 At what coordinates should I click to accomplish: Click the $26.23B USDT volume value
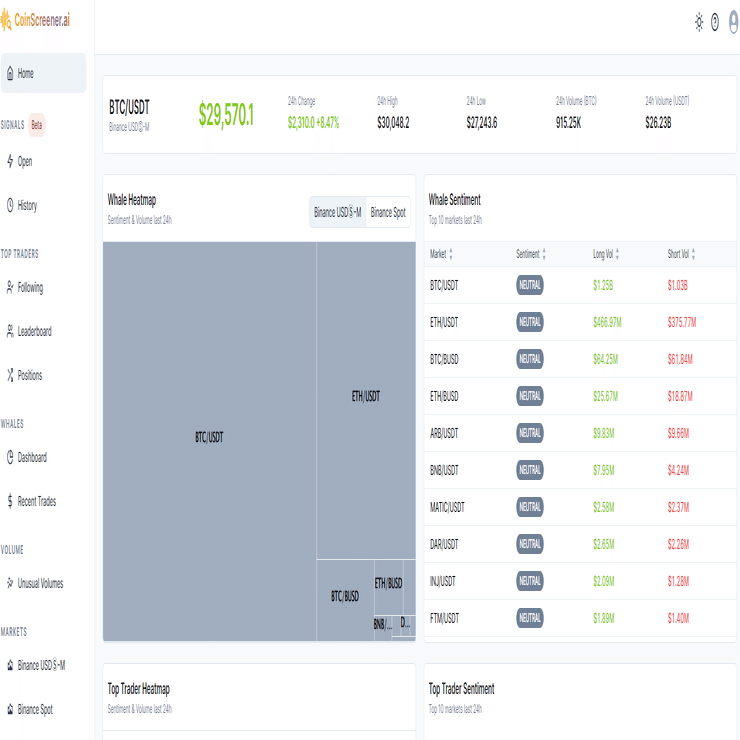pyautogui.click(x=658, y=123)
